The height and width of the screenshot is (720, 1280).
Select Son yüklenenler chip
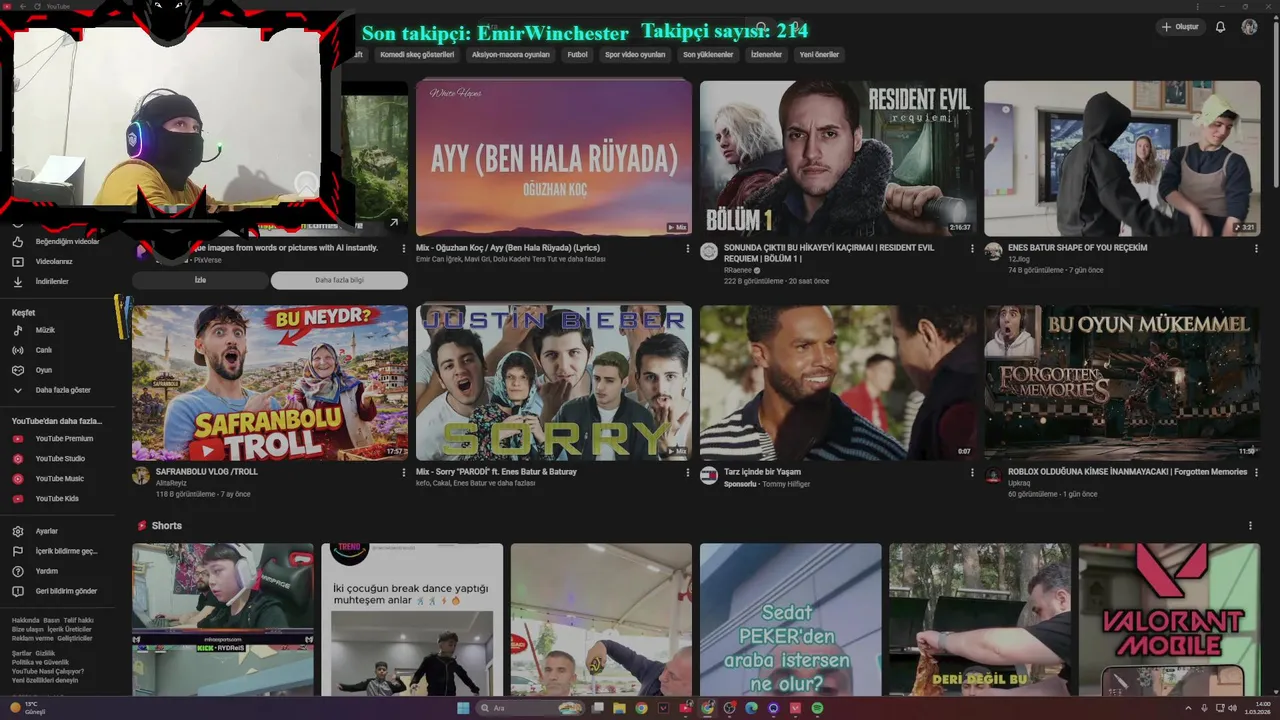point(708,55)
